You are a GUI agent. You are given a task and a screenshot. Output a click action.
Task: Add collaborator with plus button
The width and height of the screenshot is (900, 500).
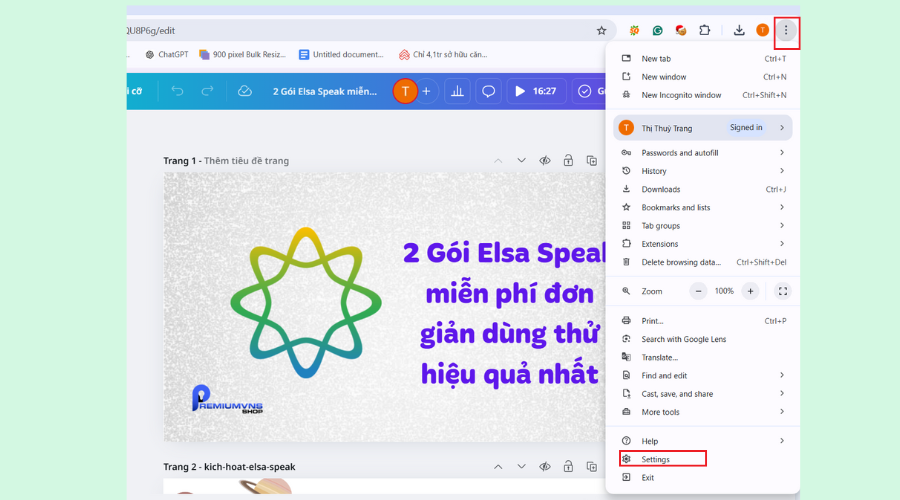pos(426,91)
